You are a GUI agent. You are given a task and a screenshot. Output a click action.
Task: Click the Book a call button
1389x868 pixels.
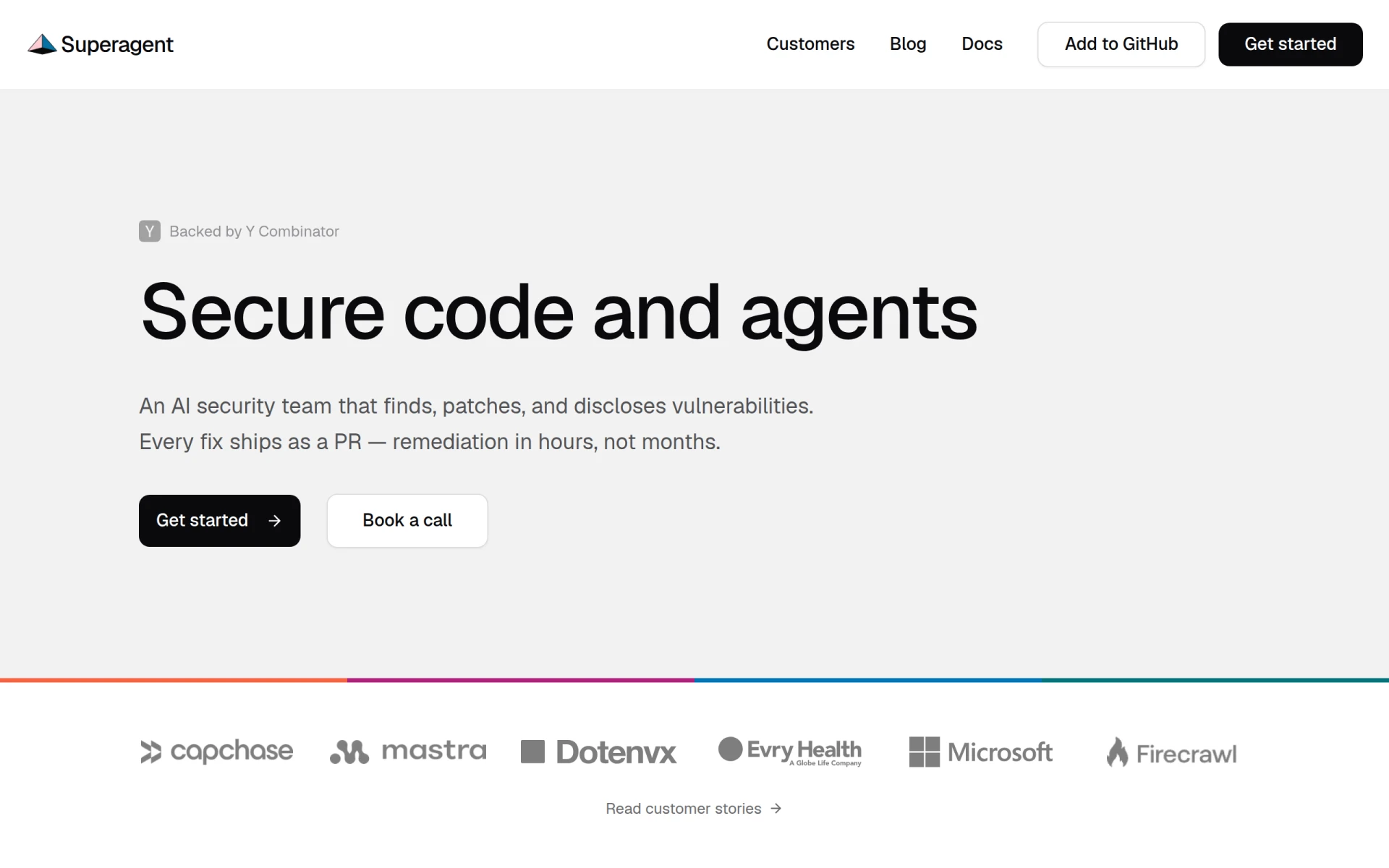(x=407, y=521)
